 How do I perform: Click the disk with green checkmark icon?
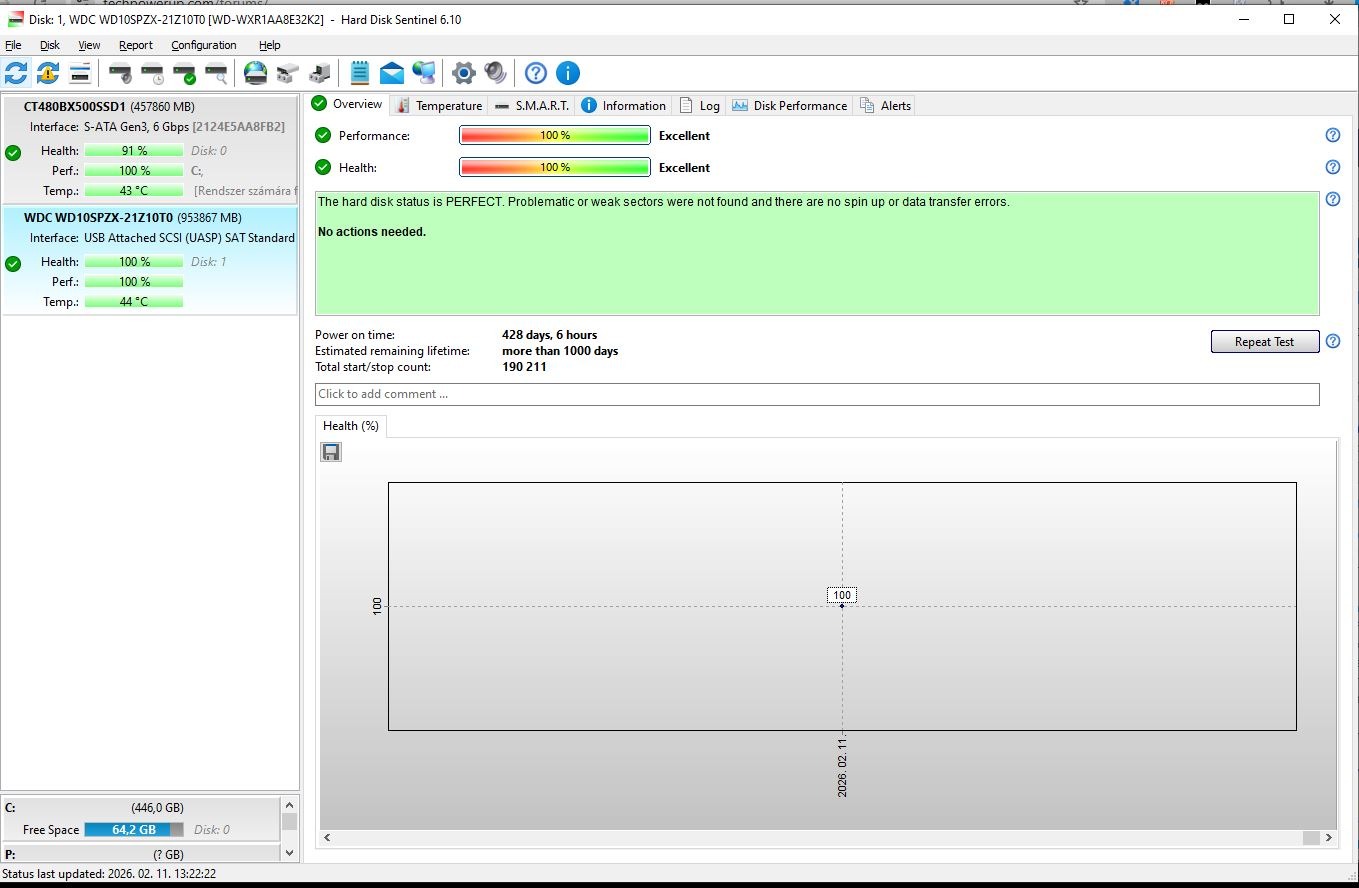[184, 73]
